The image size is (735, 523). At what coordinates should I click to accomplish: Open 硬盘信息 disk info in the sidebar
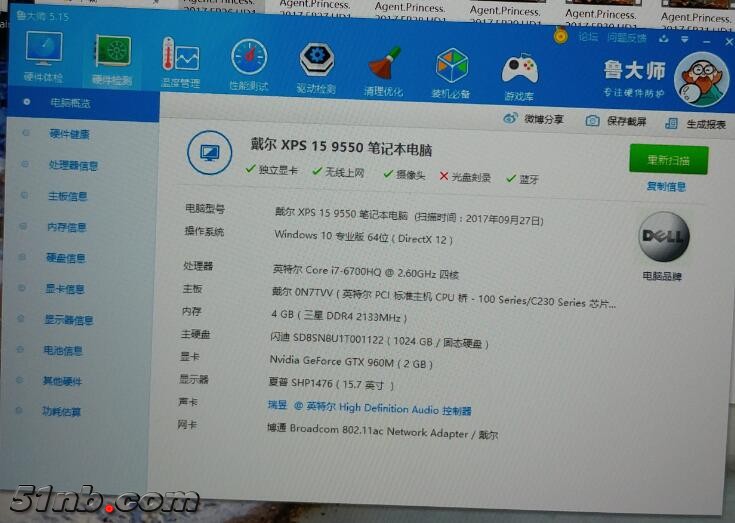(x=66, y=258)
